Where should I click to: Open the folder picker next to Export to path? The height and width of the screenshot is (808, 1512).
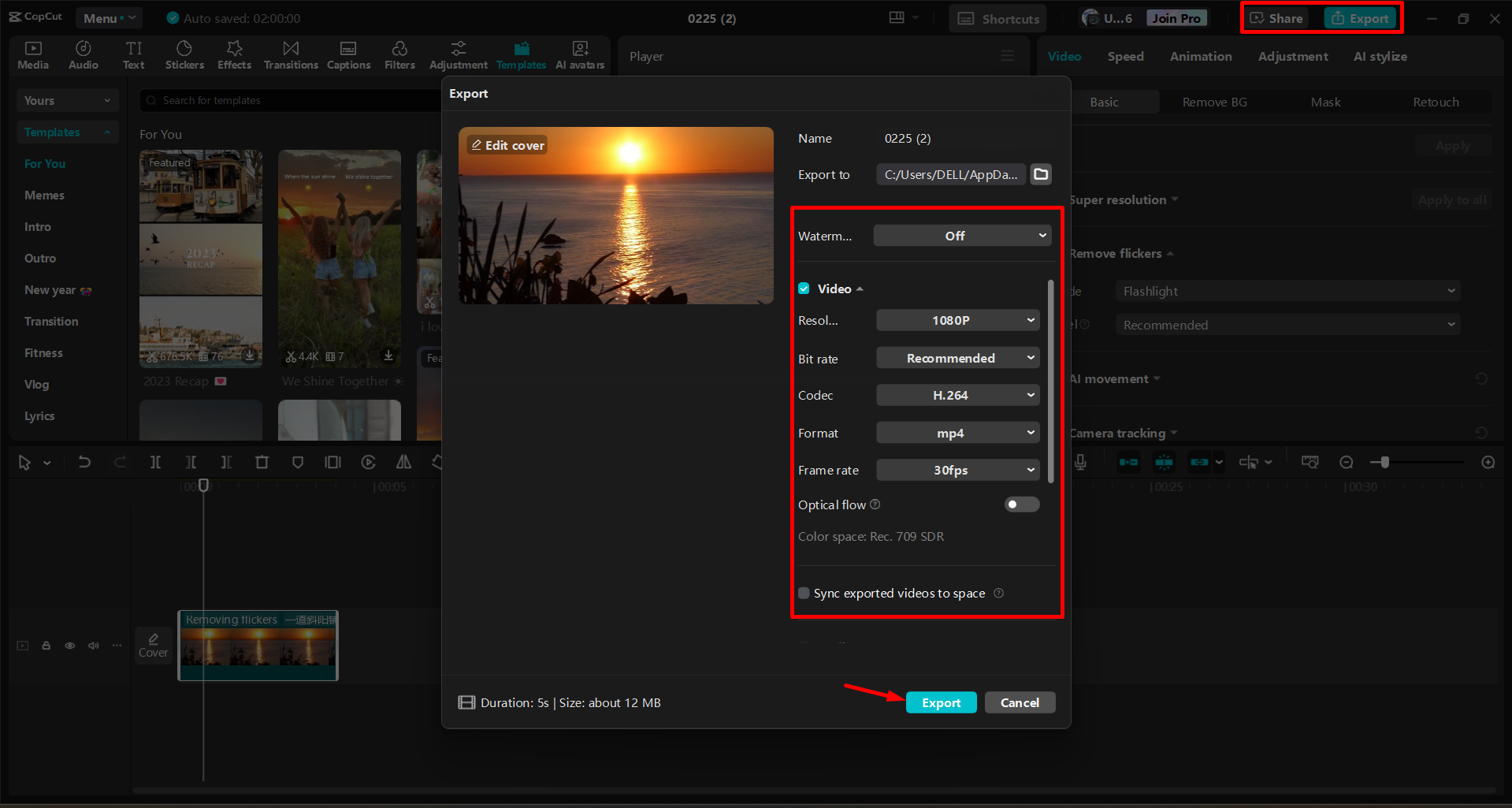(x=1040, y=174)
